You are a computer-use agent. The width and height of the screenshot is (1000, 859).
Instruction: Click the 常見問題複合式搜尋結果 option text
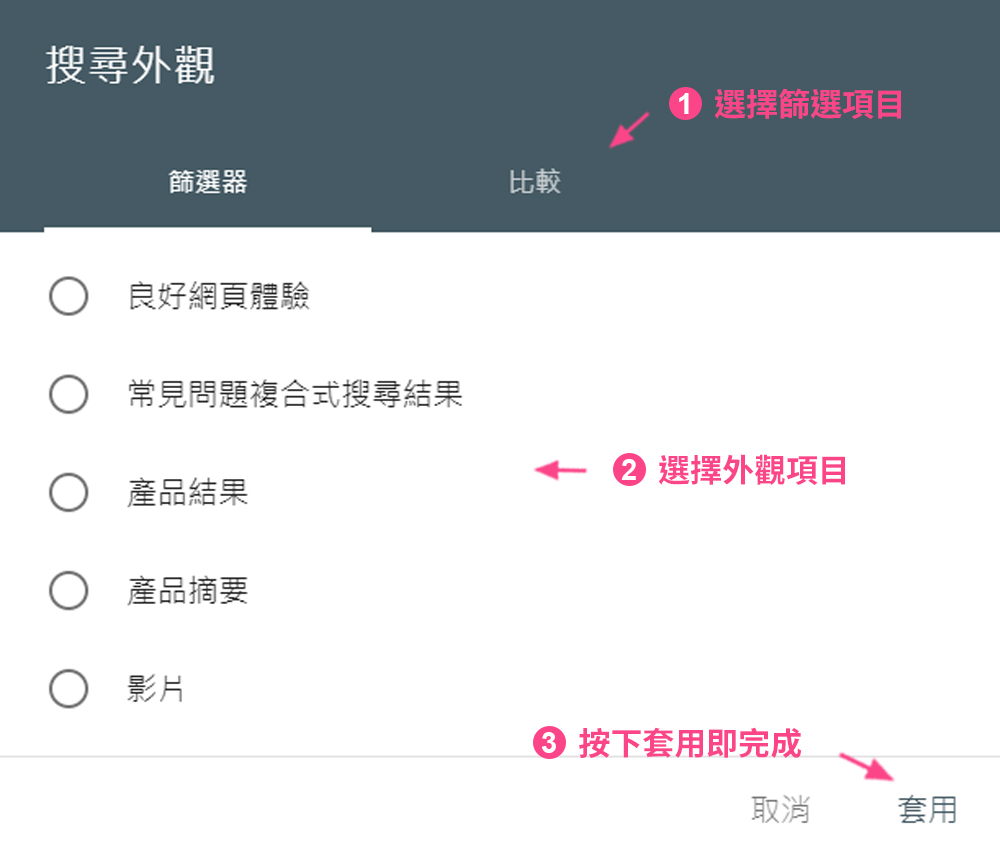[x=295, y=394]
